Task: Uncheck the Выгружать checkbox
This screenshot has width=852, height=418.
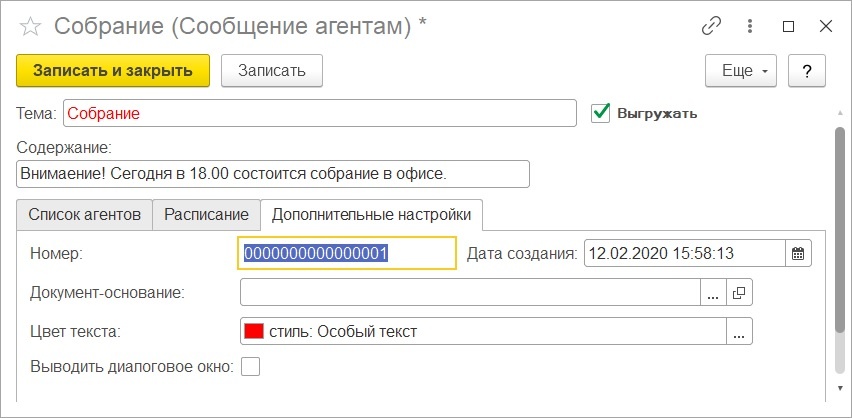Action: point(600,113)
